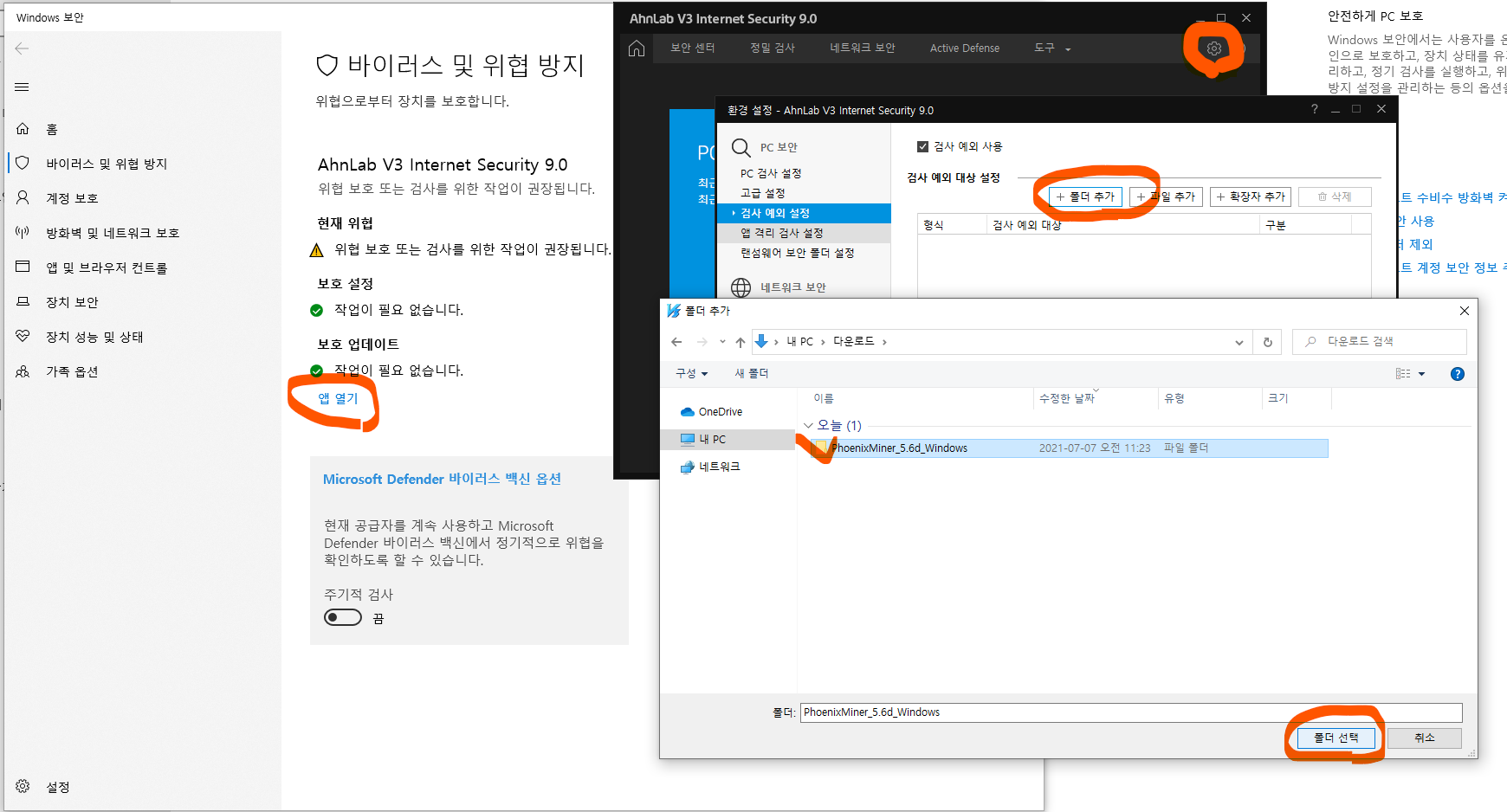Click back arrow in Windows Security

(x=22, y=48)
